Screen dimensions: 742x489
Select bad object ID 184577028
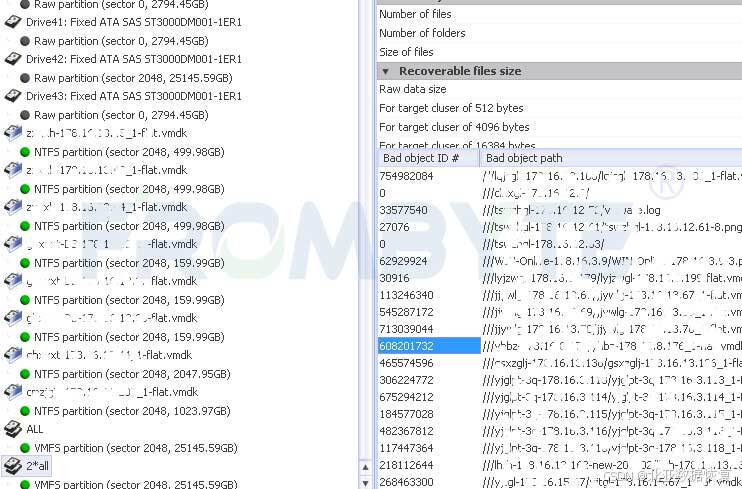[x=406, y=414]
